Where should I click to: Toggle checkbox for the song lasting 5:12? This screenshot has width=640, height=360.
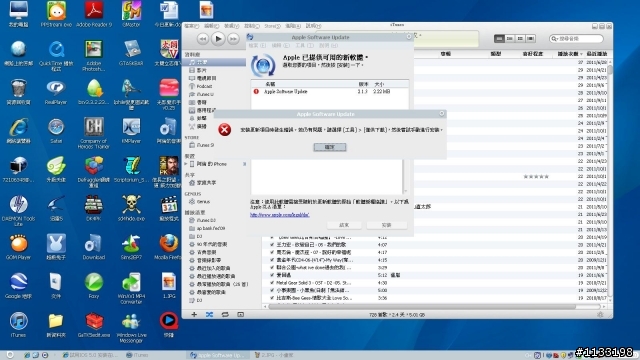click(272, 275)
